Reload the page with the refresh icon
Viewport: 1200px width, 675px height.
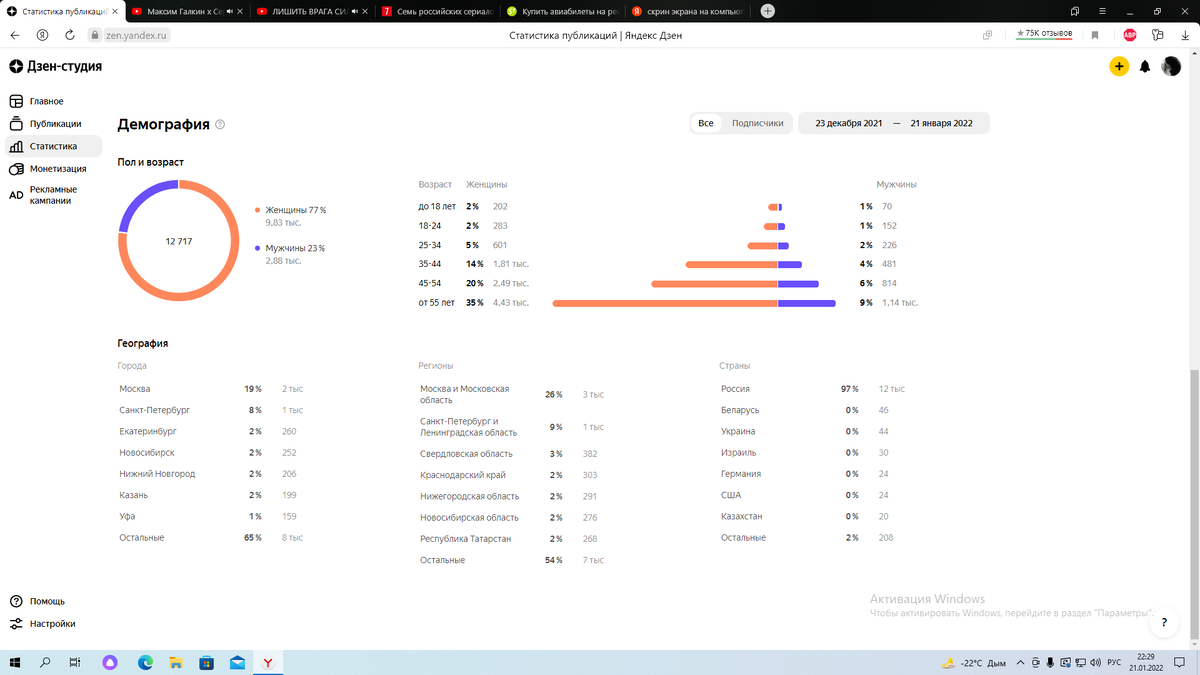pos(70,34)
